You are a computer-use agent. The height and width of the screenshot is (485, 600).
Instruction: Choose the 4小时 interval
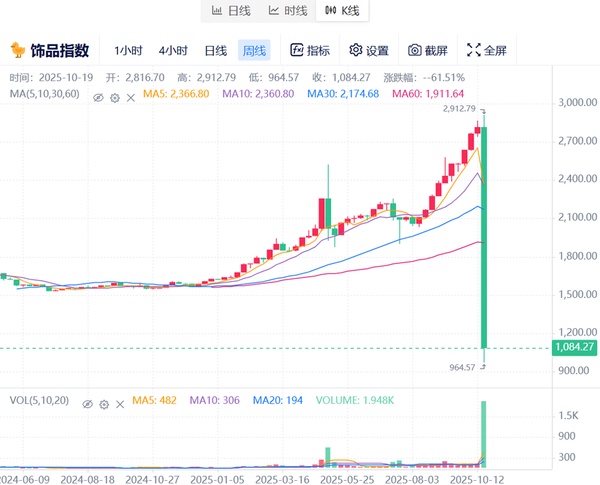173,50
